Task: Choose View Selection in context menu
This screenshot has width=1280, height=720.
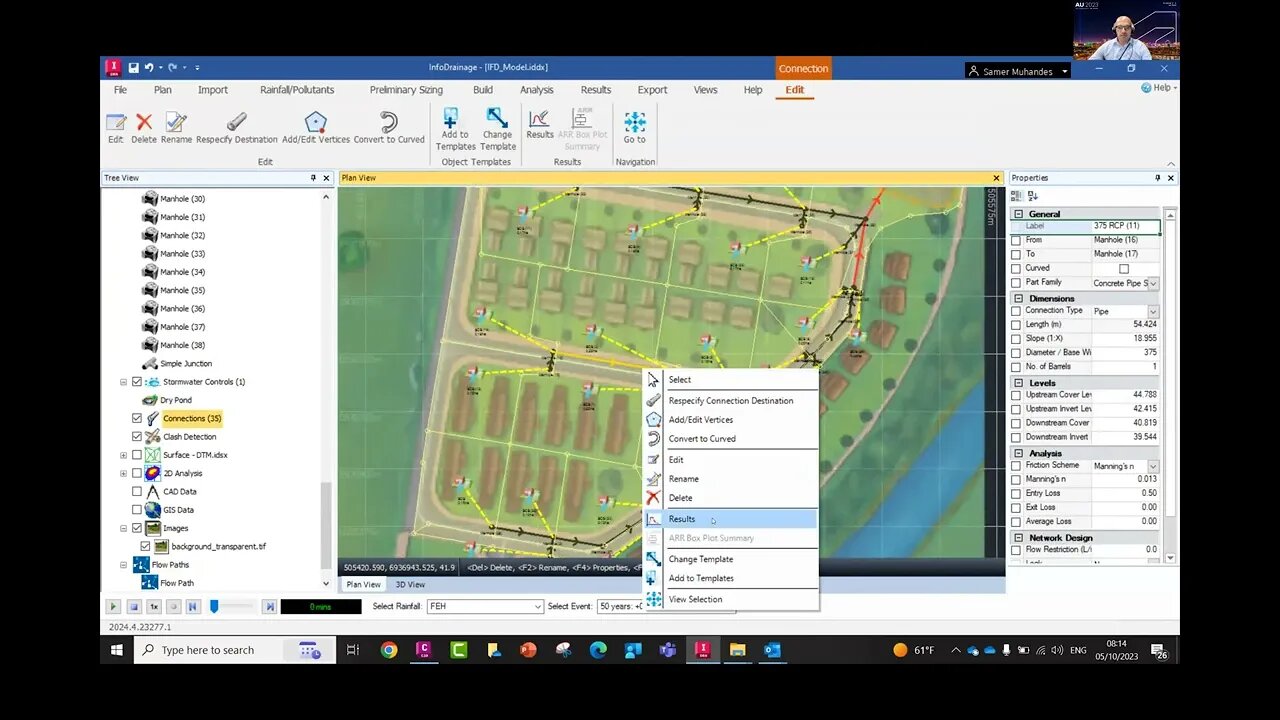Action: (731, 599)
